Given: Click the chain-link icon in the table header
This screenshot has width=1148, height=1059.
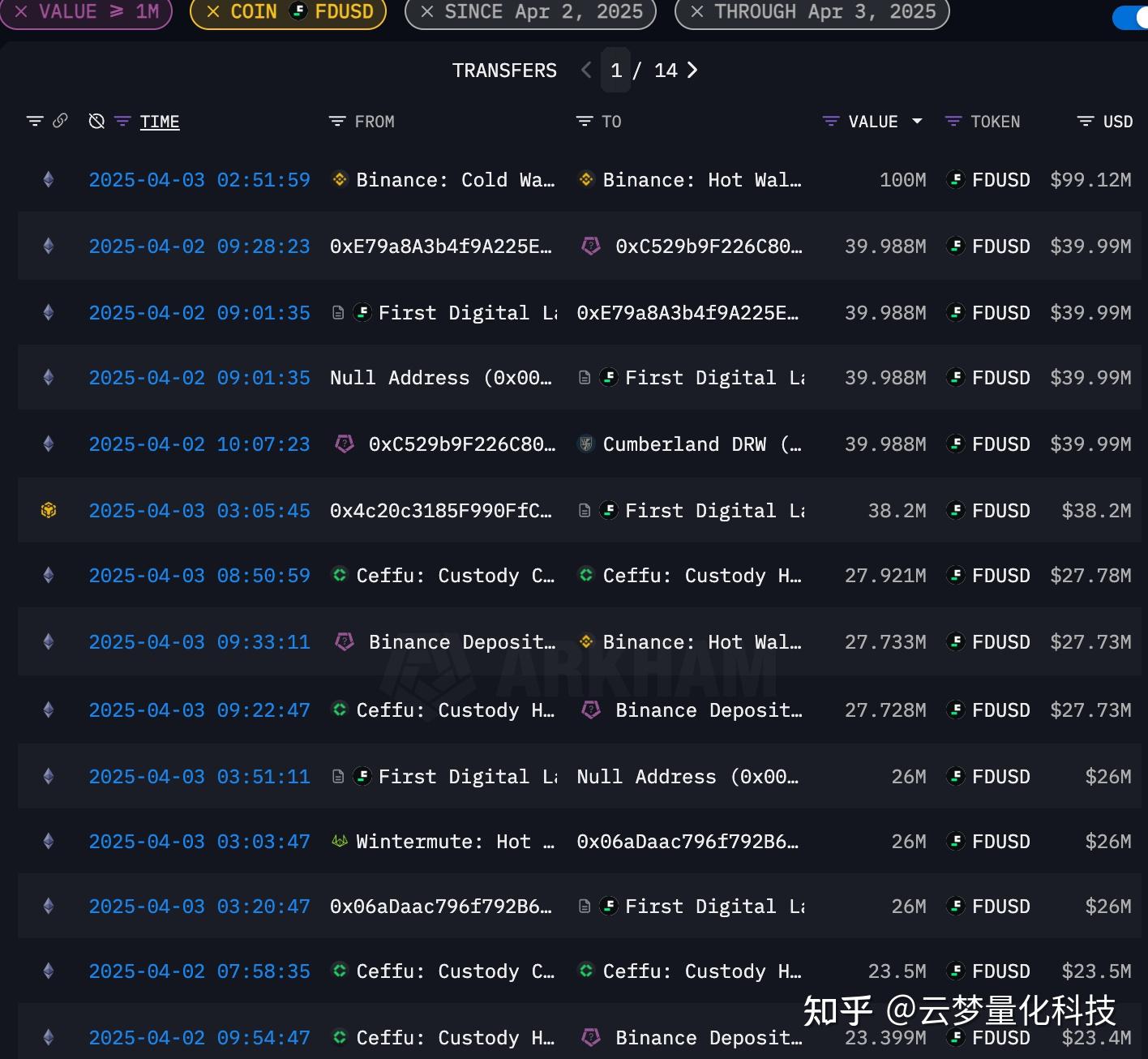Looking at the screenshot, I should point(61,121).
